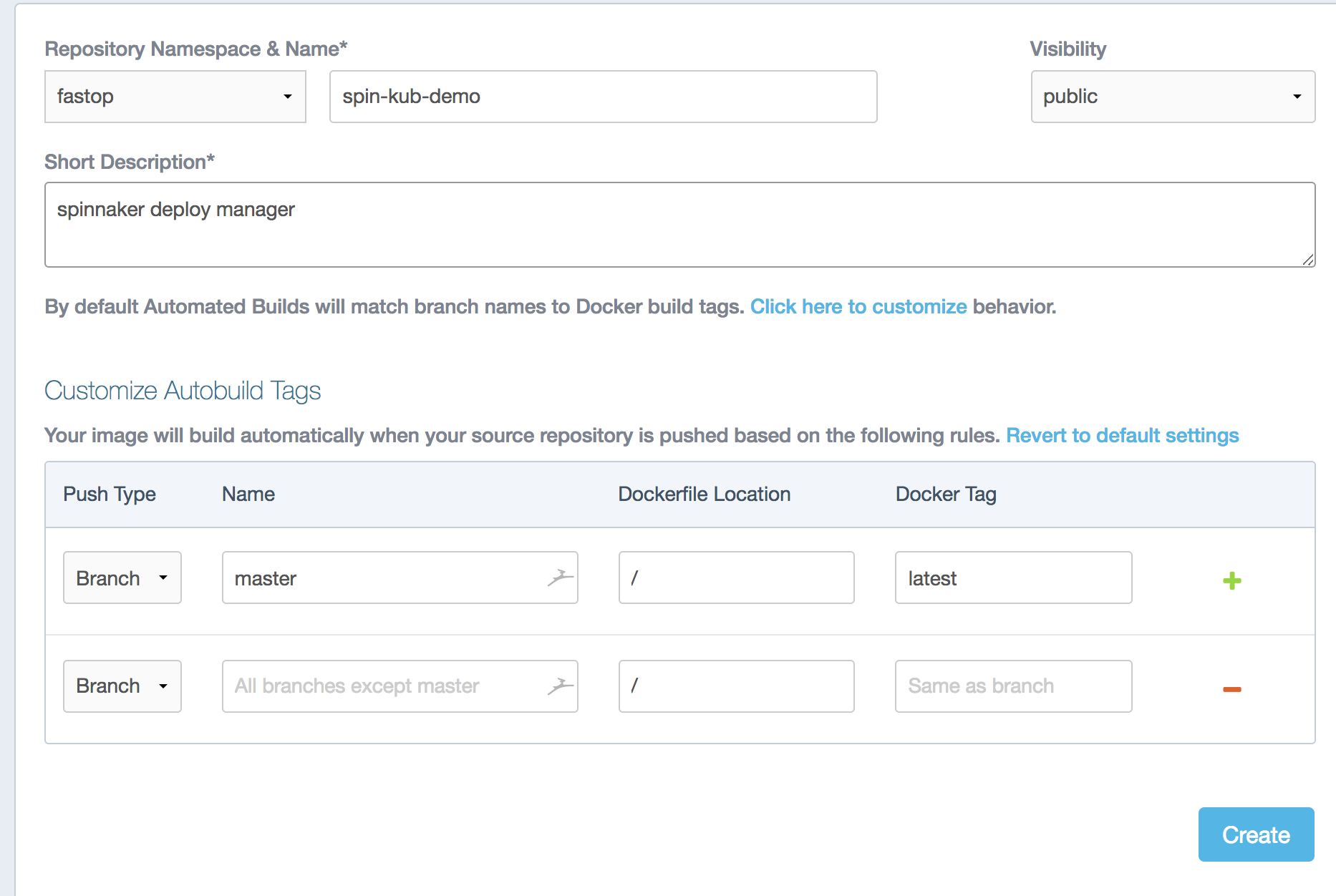Focus the repository name field spin-kub-demo
Viewport: 1336px width, 896px height.
point(603,97)
